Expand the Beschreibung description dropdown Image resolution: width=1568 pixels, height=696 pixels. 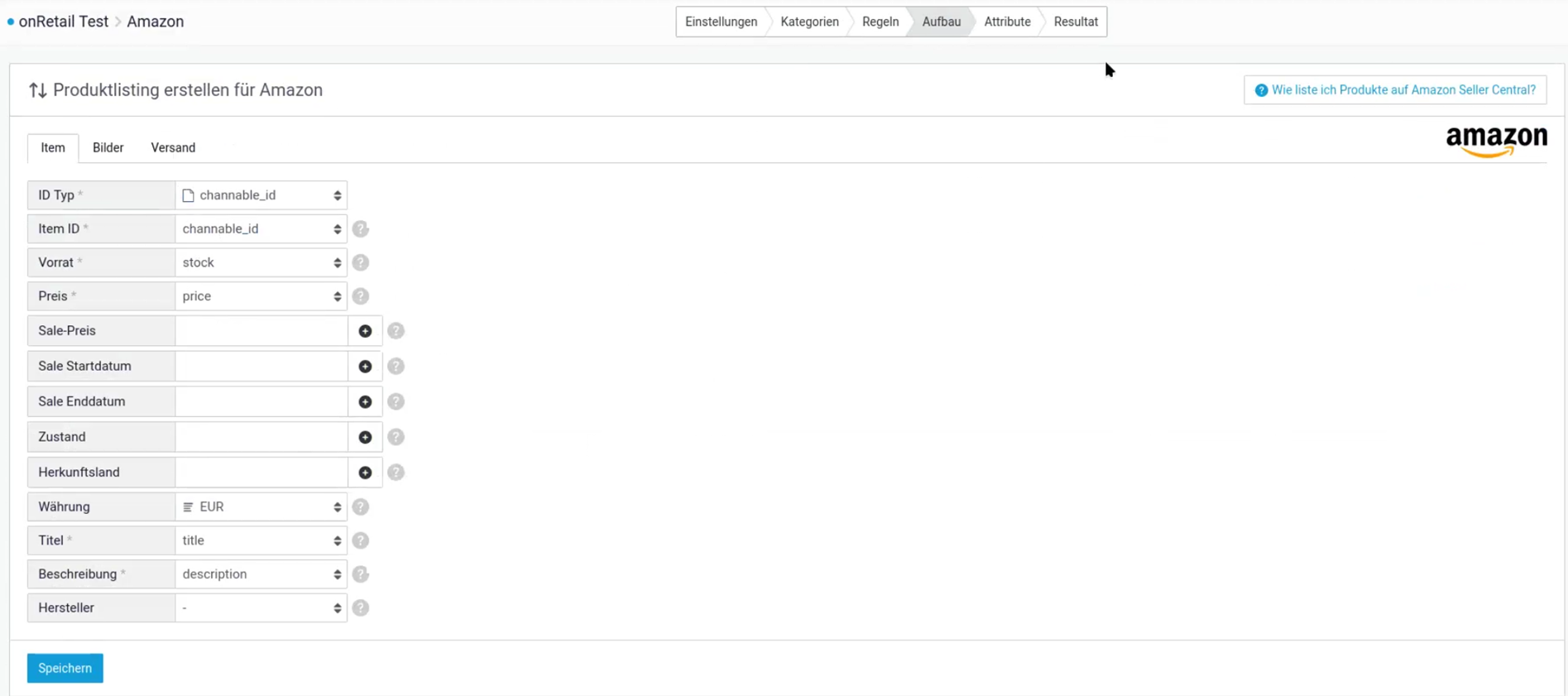click(261, 574)
